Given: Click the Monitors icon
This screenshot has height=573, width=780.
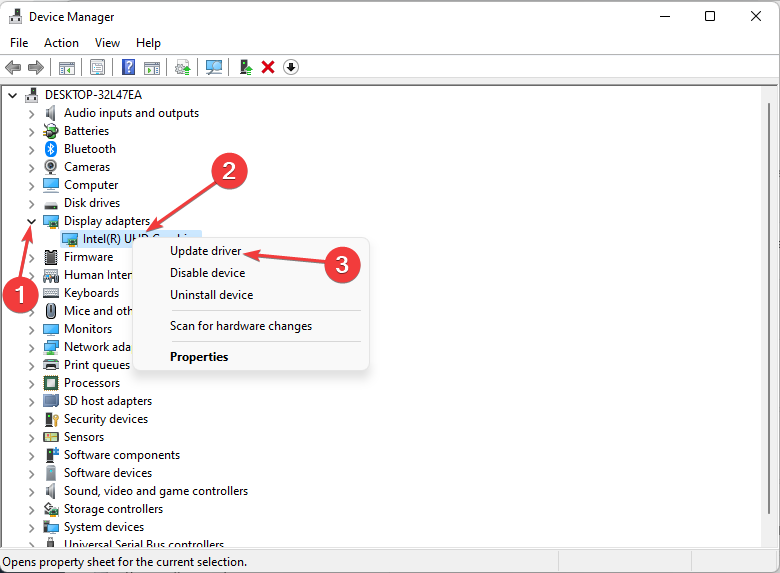Looking at the screenshot, I should point(51,329).
